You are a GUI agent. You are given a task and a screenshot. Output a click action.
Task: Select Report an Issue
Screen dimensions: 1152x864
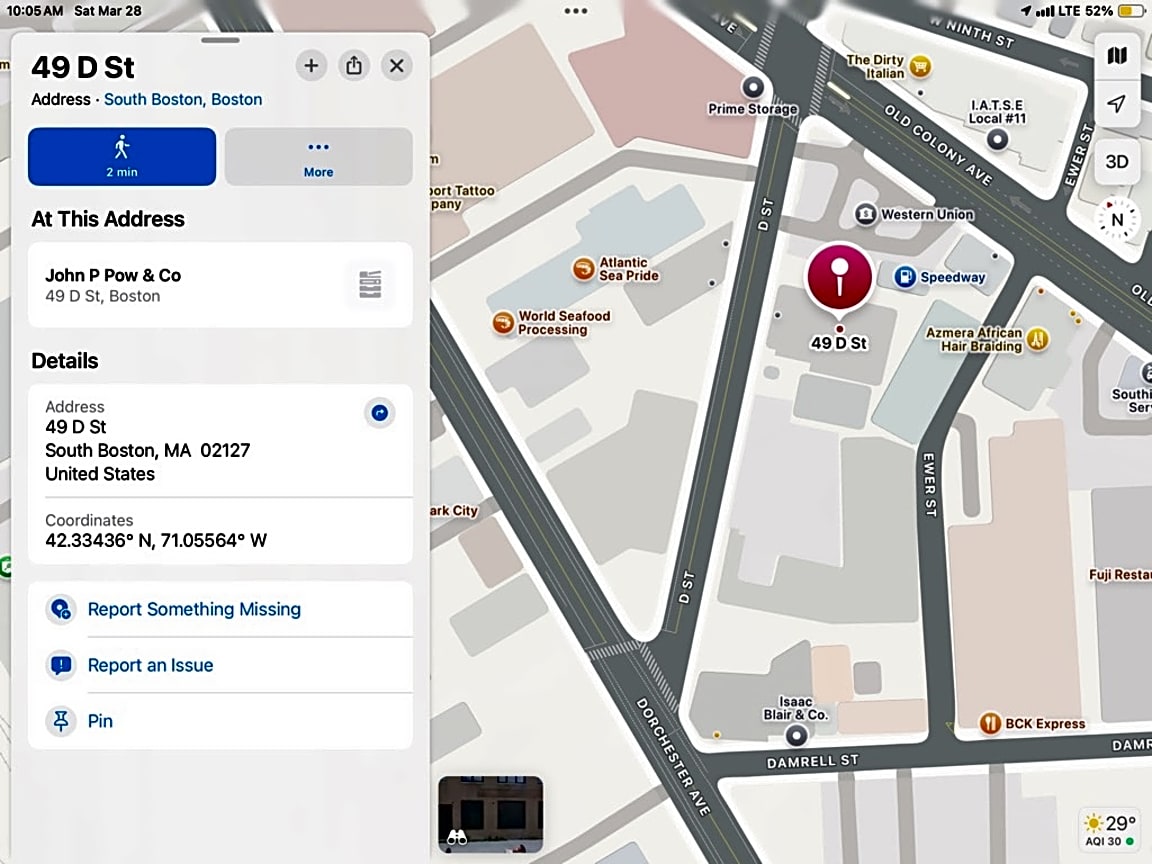click(150, 665)
